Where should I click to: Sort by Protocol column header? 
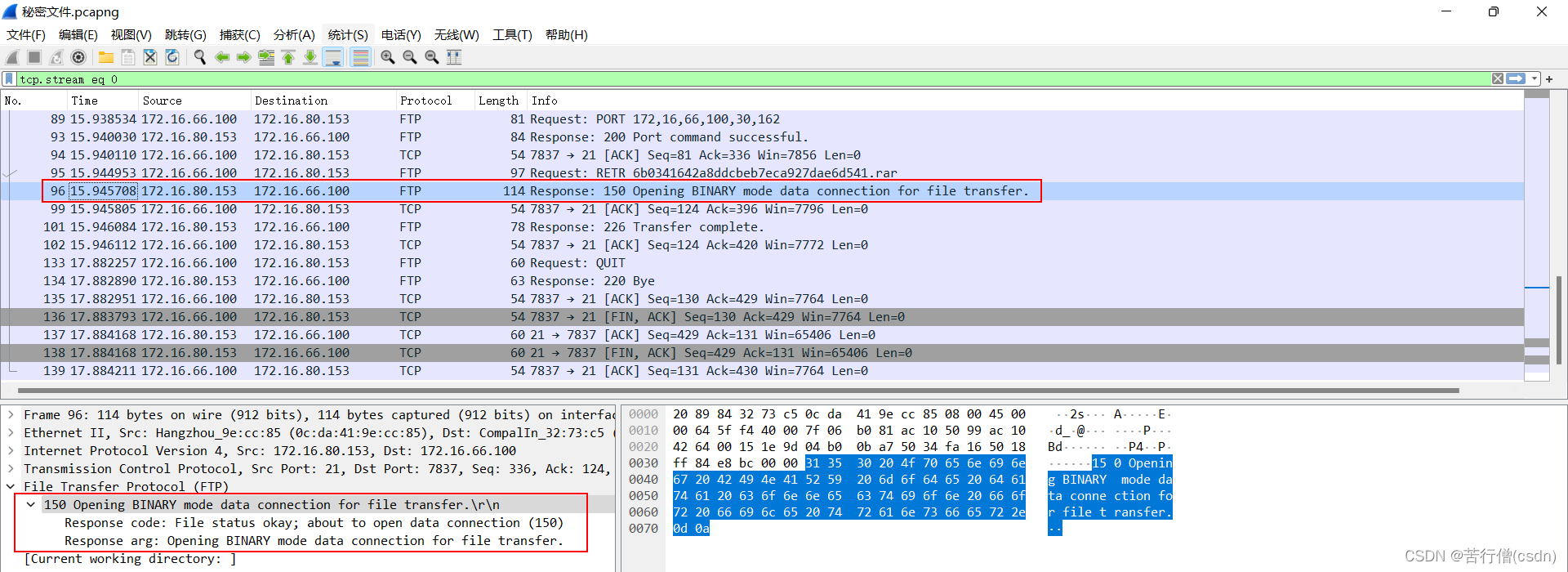tap(434, 101)
